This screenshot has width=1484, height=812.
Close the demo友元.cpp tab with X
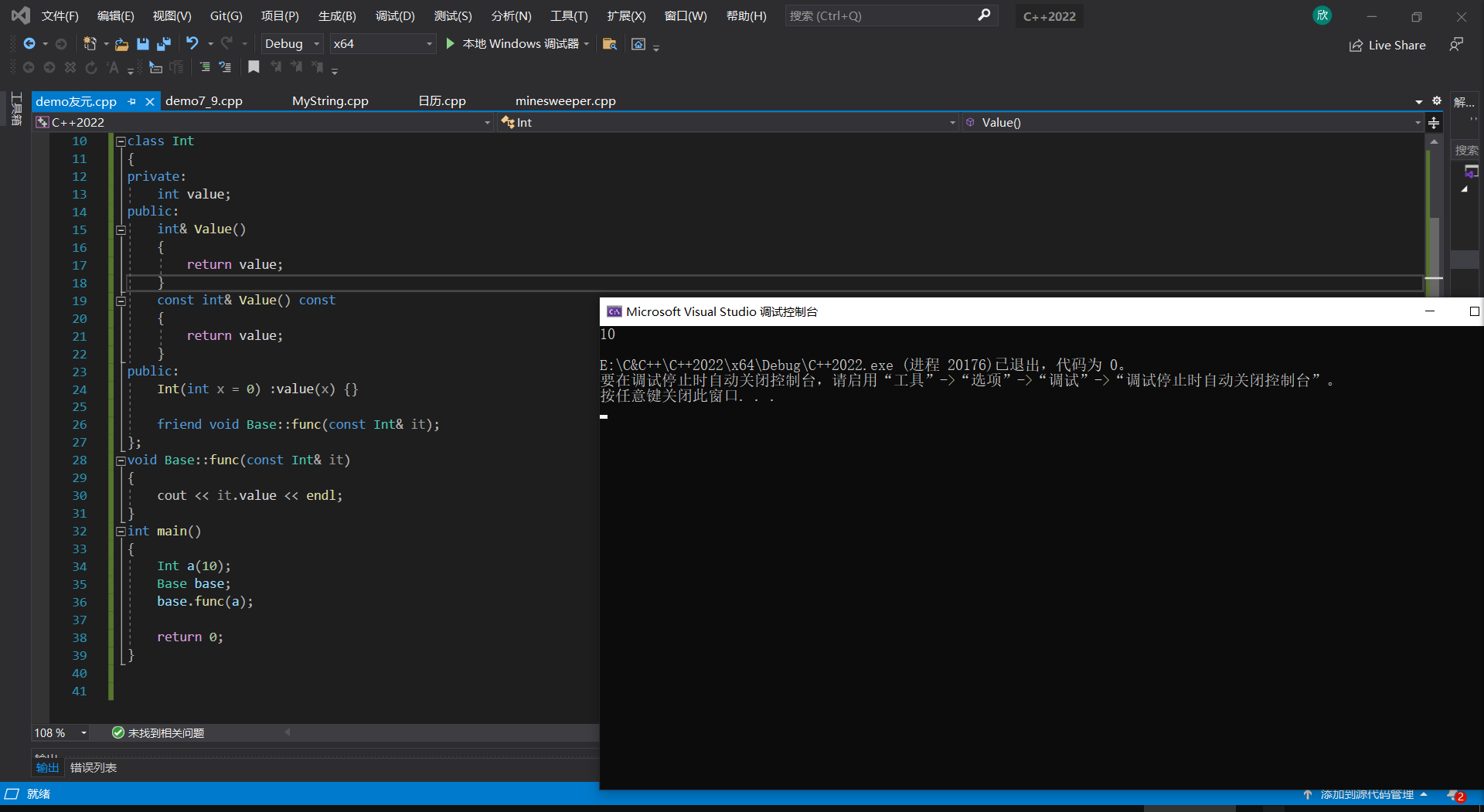click(150, 101)
